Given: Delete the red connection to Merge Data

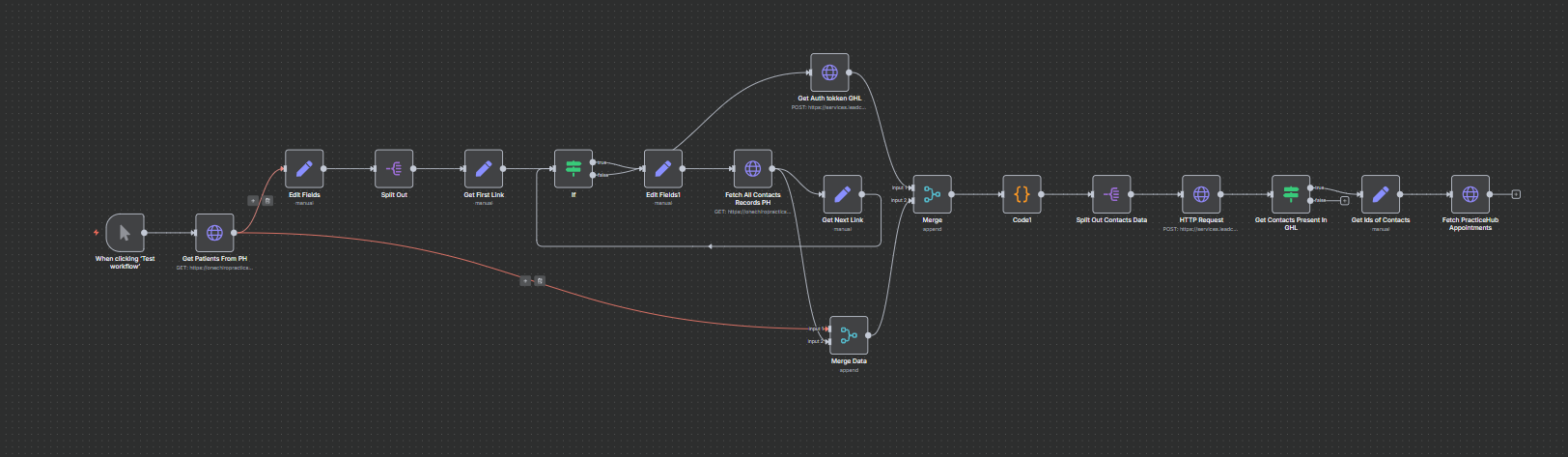Looking at the screenshot, I should (540, 281).
